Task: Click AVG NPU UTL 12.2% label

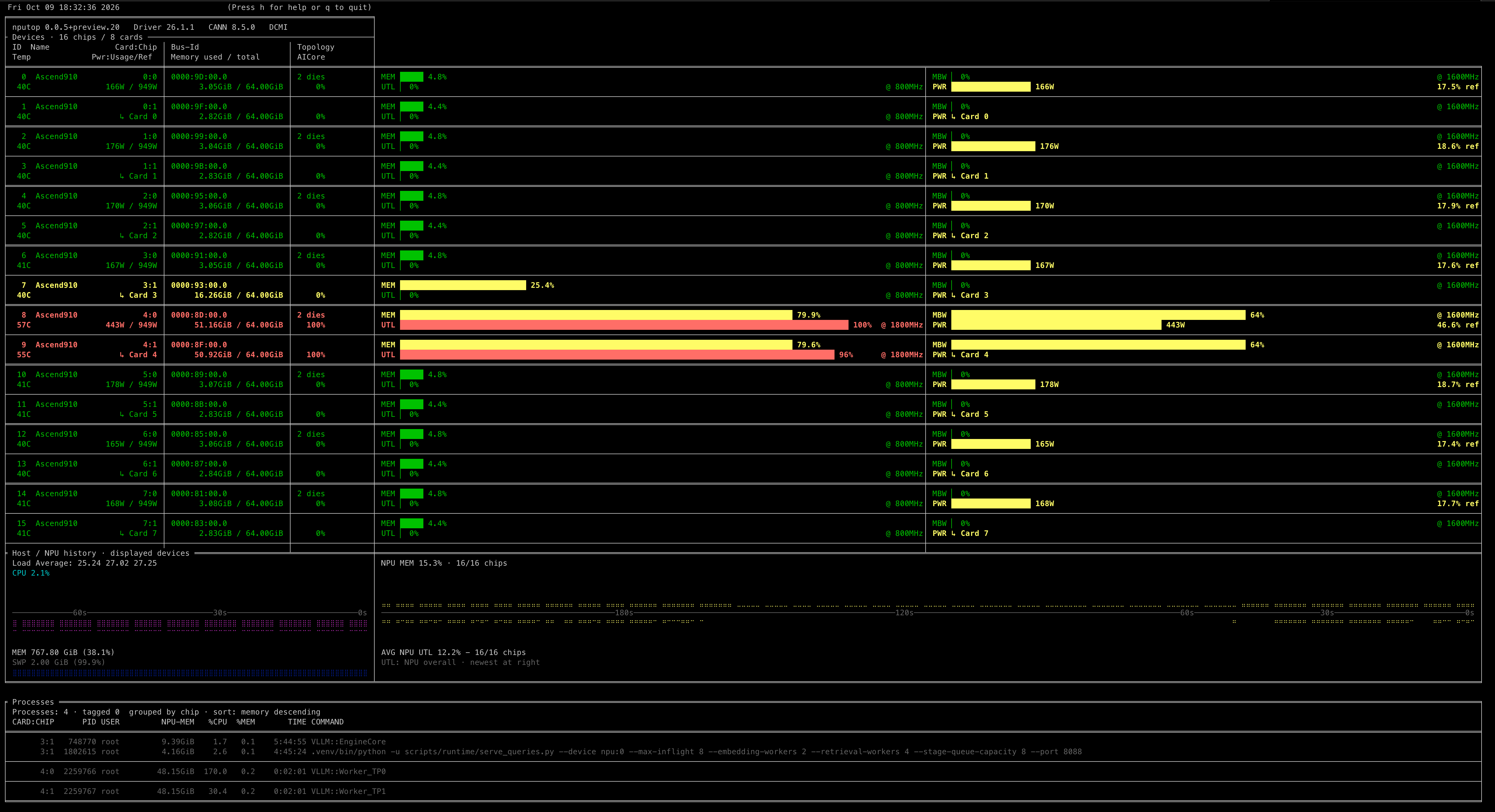Action: click(453, 653)
